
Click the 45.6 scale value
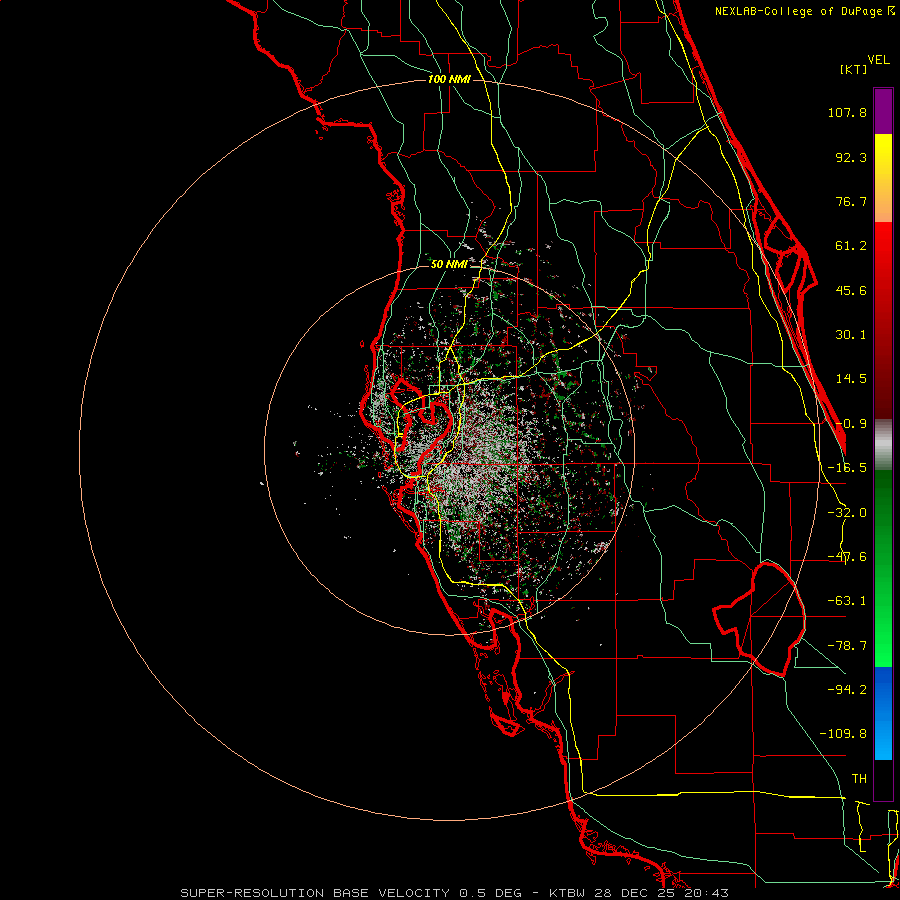pyautogui.click(x=851, y=290)
